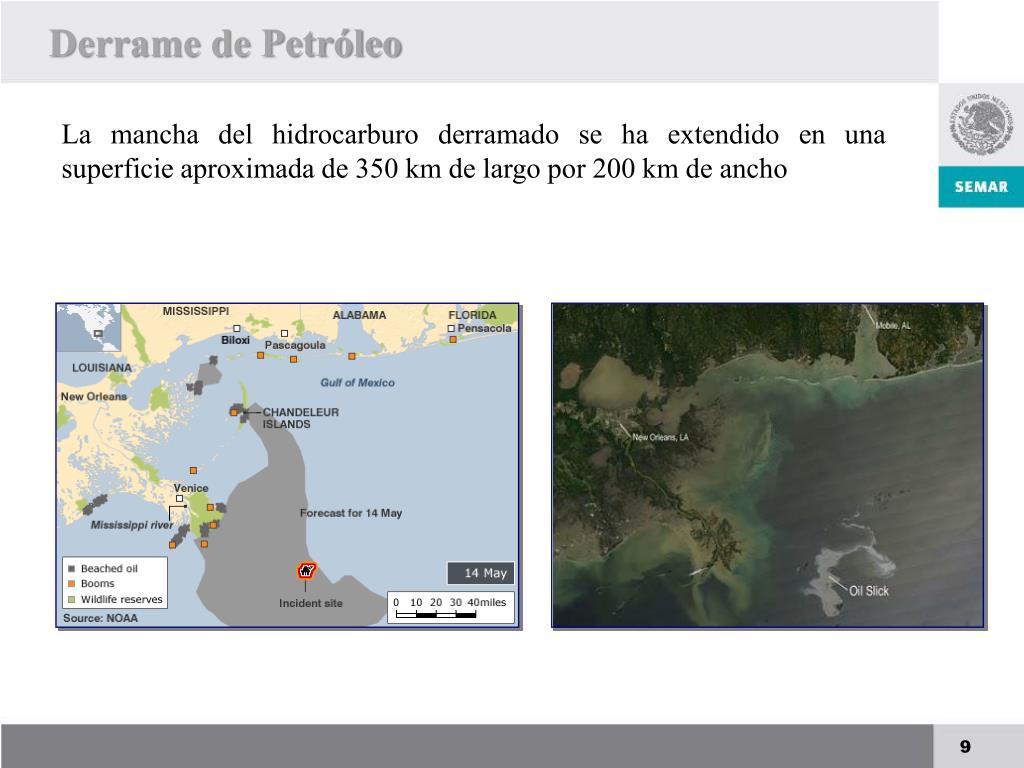
Task: Click the Biloxi city marker square
Action: click(x=237, y=328)
